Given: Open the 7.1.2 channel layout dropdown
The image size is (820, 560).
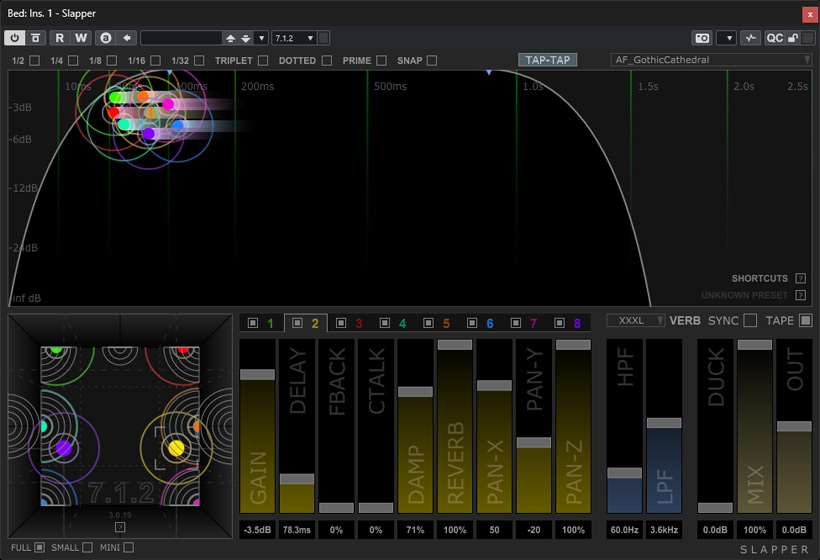Looking at the screenshot, I should coord(294,38).
